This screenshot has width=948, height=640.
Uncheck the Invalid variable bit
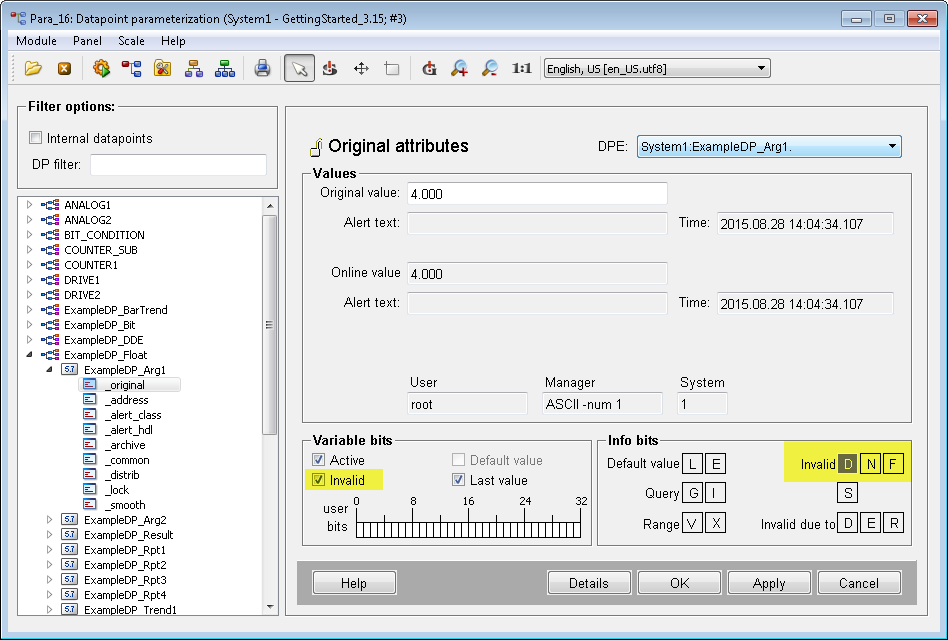(x=319, y=480)
